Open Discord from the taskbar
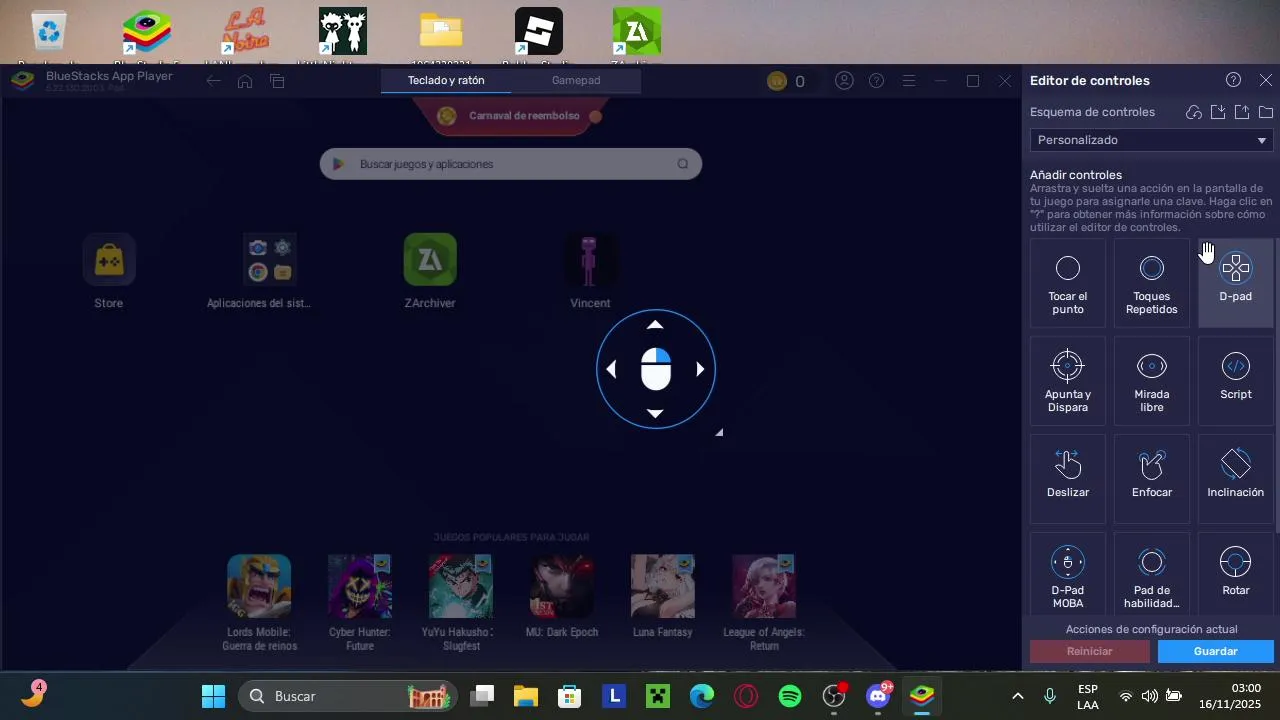Viewport: 1280px width, 720px height. click(878, 696)
